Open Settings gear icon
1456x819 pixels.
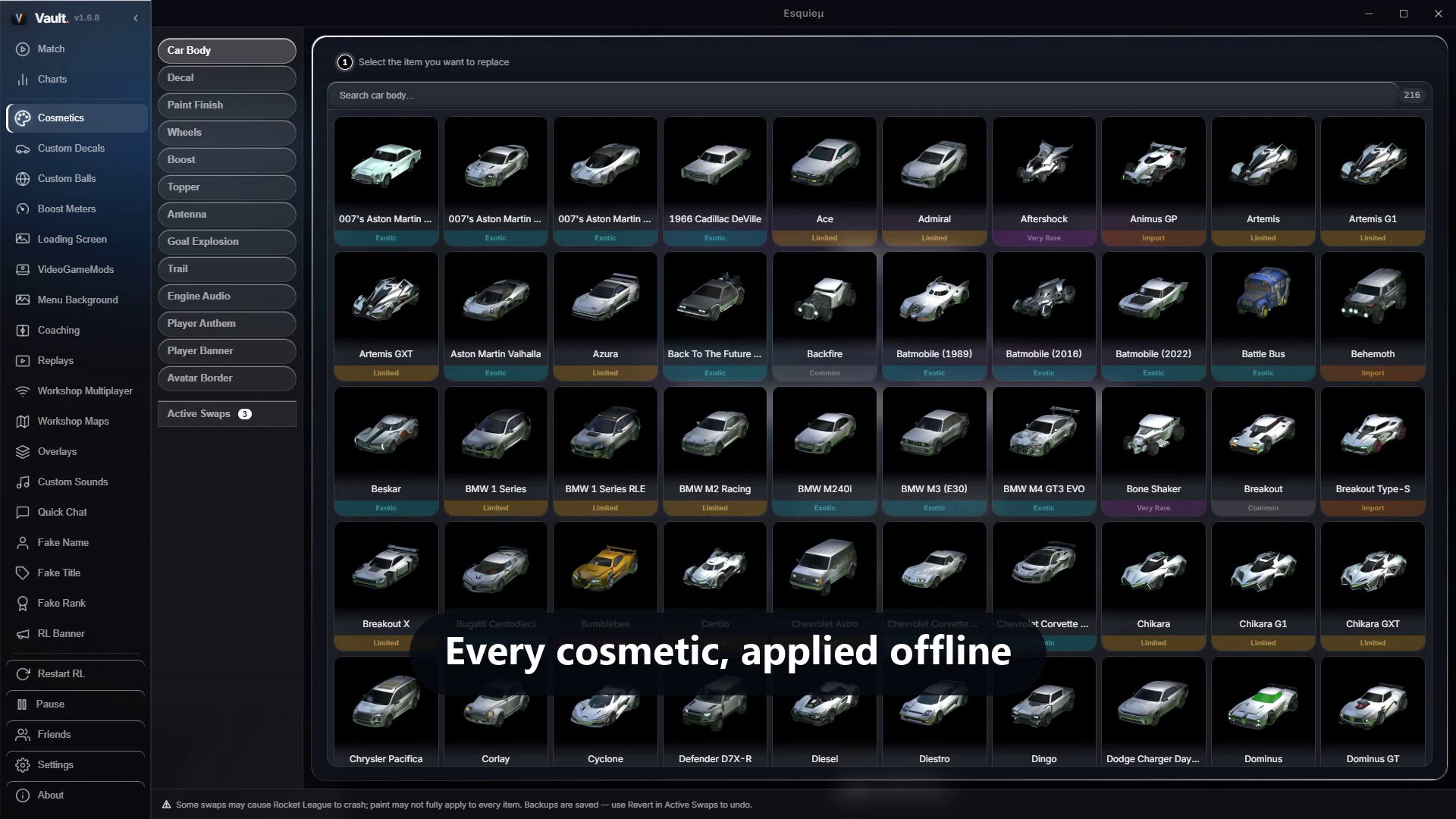click(x=23, y=764)
